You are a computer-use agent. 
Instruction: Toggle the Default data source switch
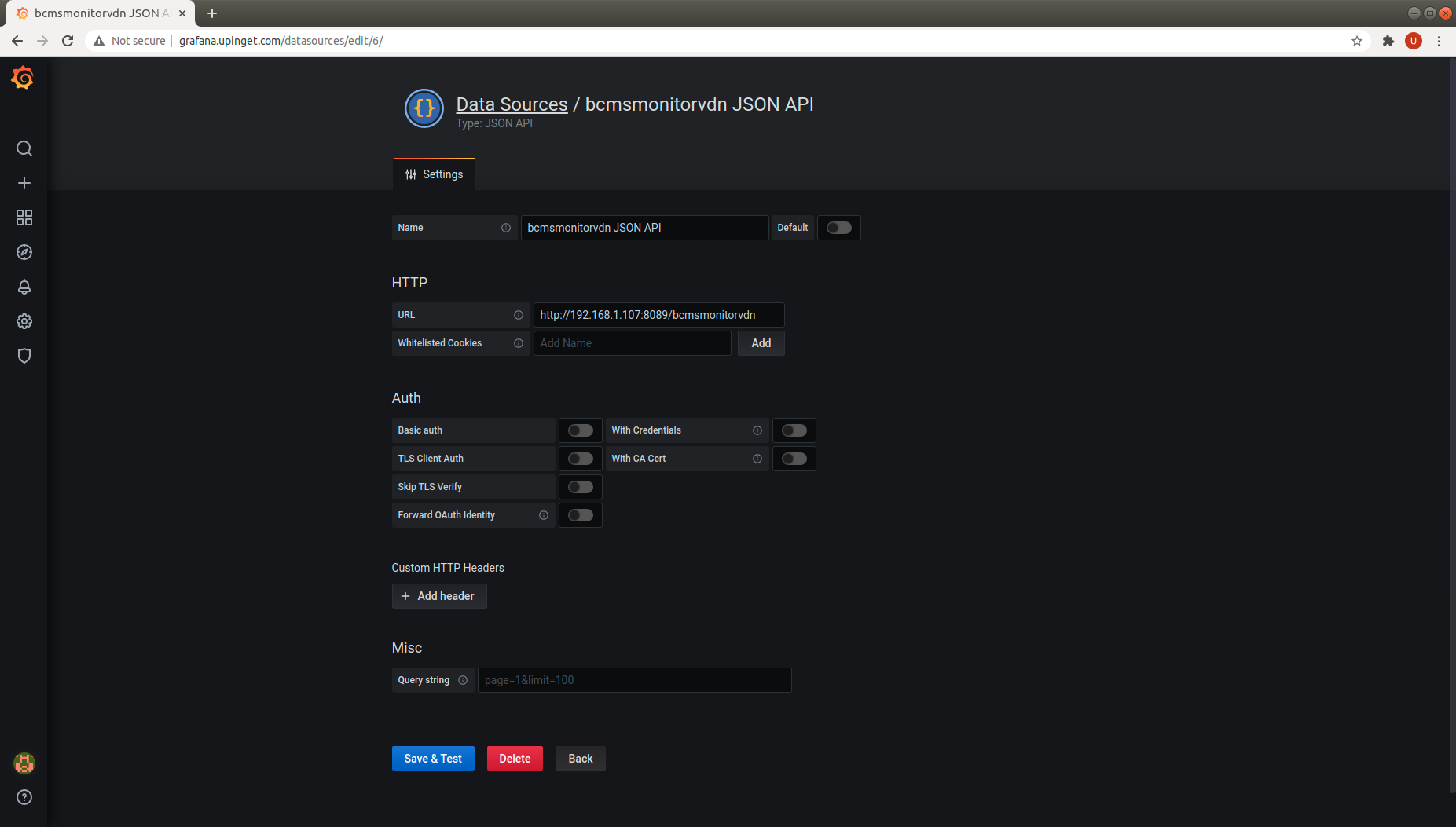(838, 228)
